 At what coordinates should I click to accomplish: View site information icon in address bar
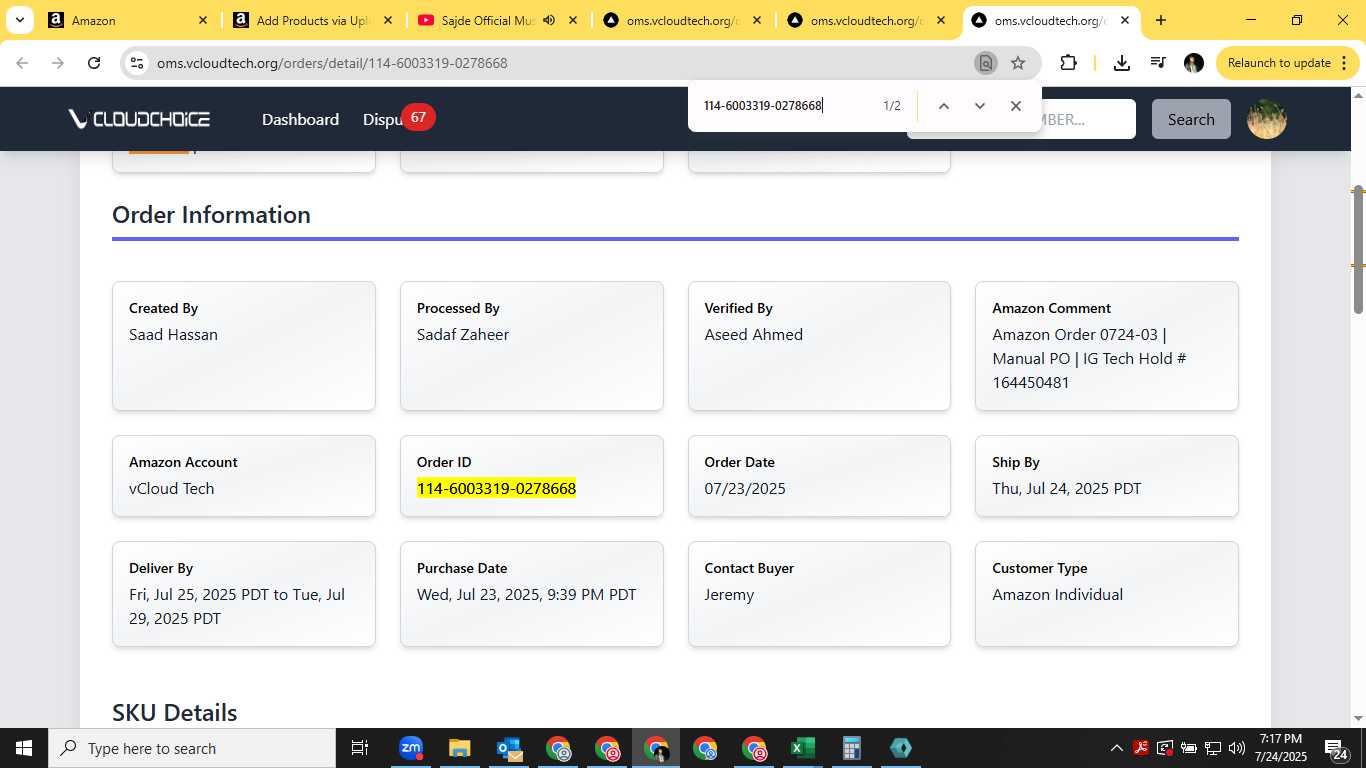(x=137, y=63)
